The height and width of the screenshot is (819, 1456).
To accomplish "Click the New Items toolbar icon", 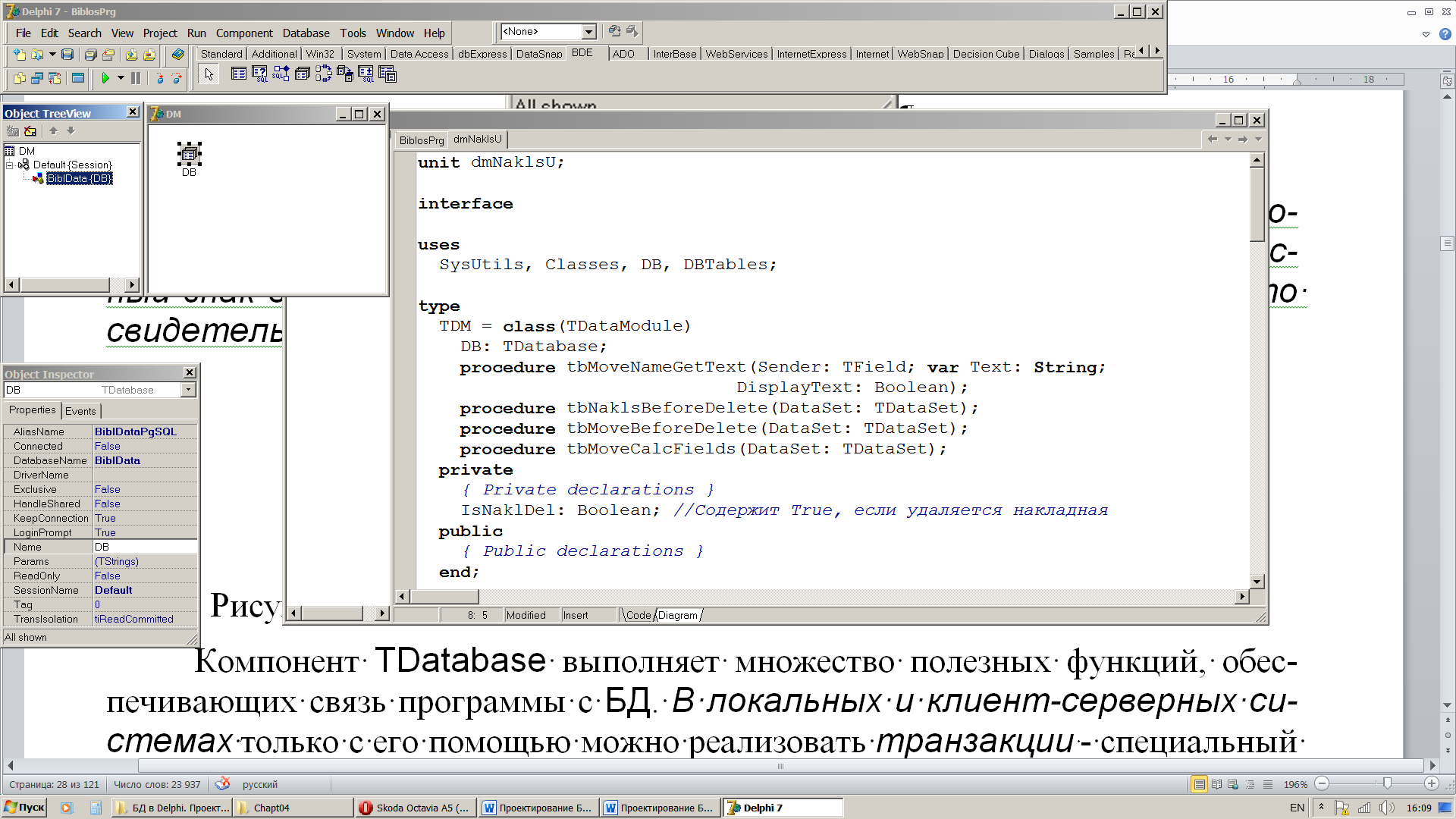I will coord(20,55).
